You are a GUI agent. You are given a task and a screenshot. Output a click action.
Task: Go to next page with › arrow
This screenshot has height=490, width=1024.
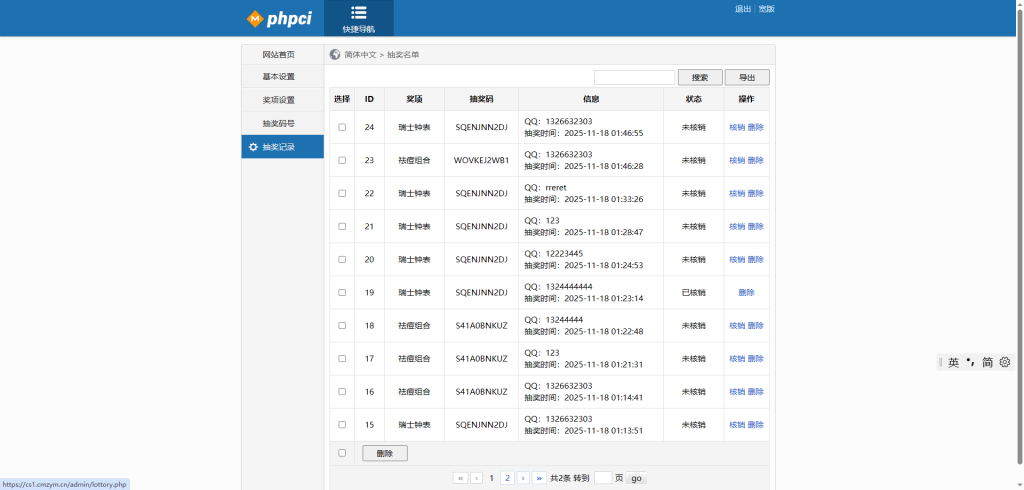(x=523, y=478)
